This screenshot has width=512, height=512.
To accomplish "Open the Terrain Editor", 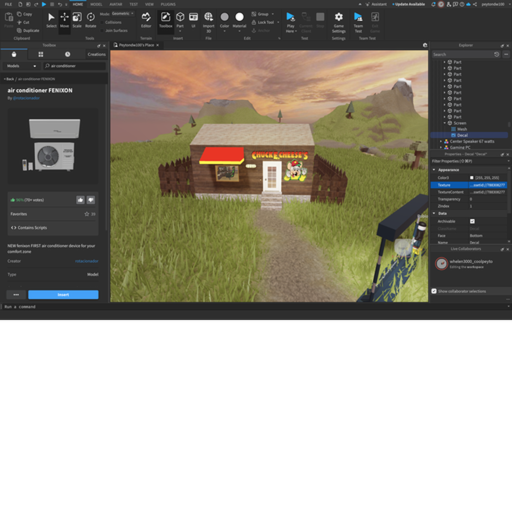I will [146, 21].
